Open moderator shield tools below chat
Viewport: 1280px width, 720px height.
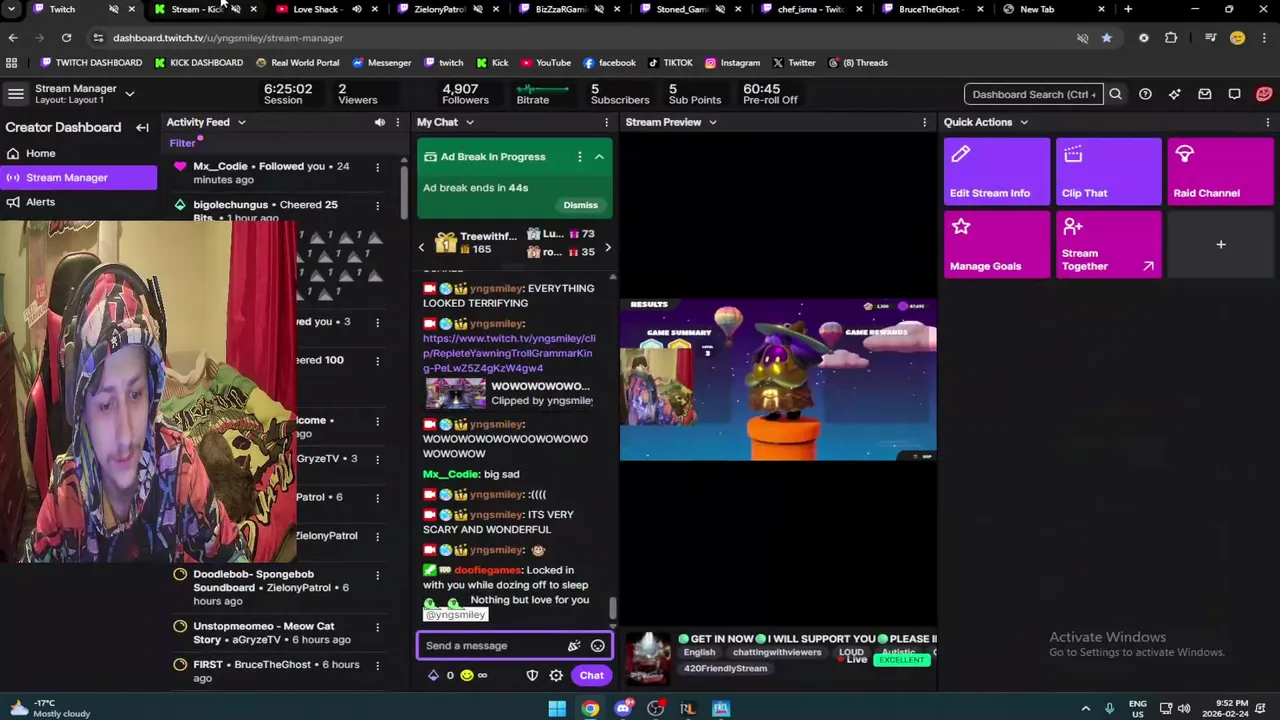[x=532, y=676]
